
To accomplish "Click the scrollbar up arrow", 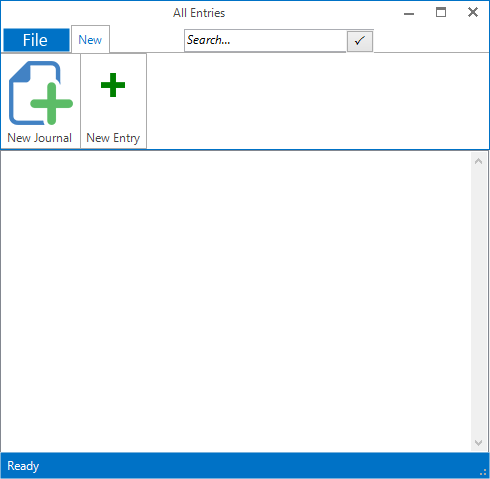I will tap(479, 161).
